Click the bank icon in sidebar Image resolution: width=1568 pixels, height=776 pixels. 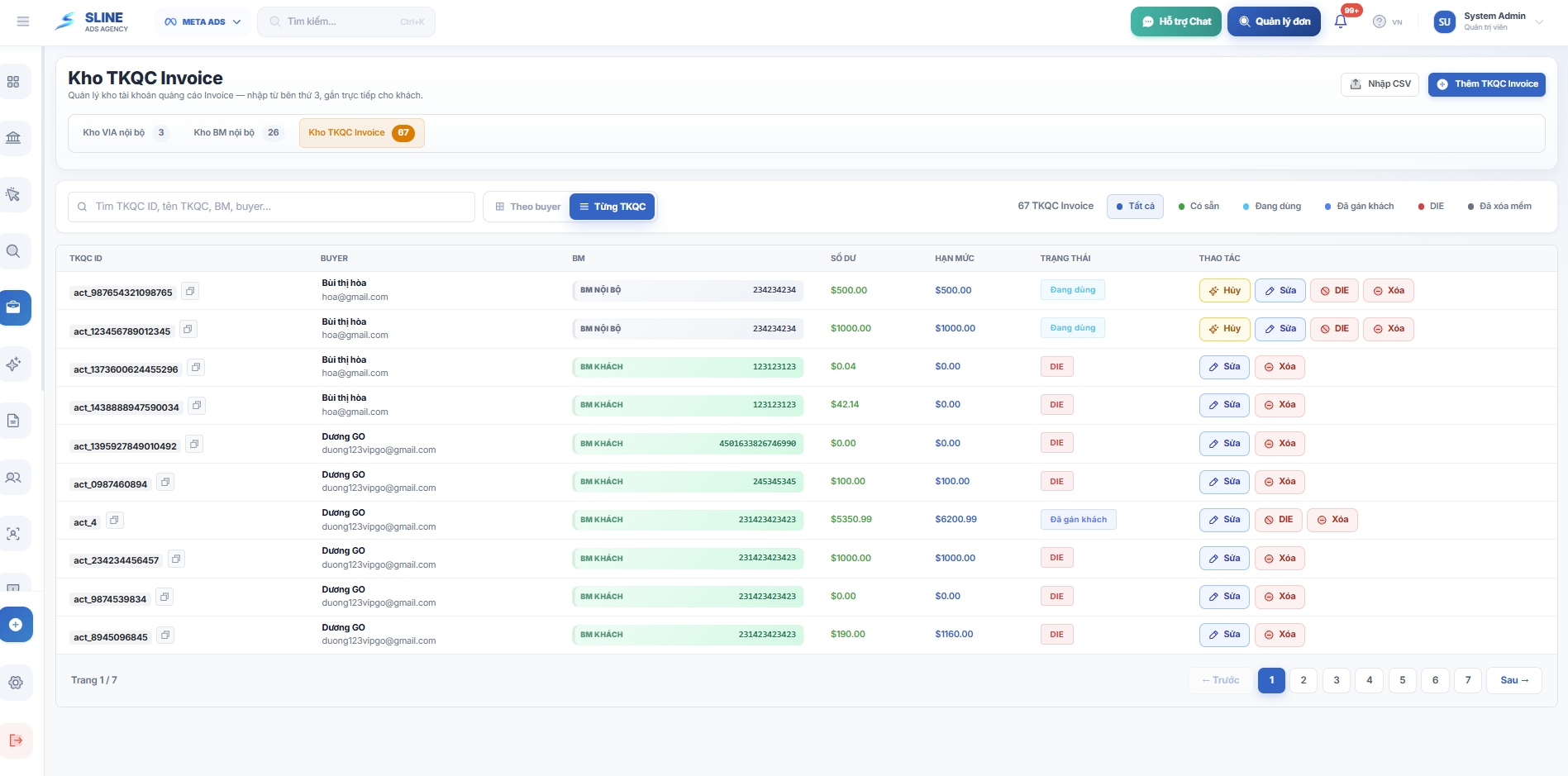click(x=13, y=137)
